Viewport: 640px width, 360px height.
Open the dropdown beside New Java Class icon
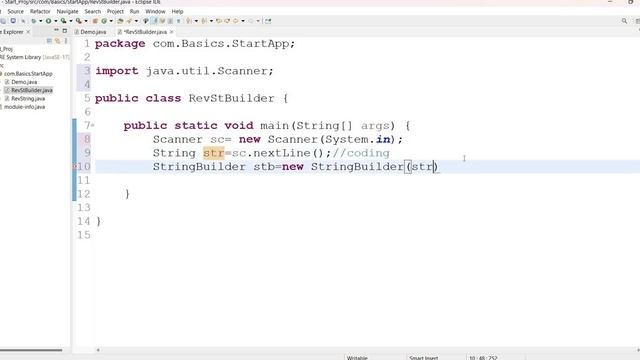[x=111, y=21]
